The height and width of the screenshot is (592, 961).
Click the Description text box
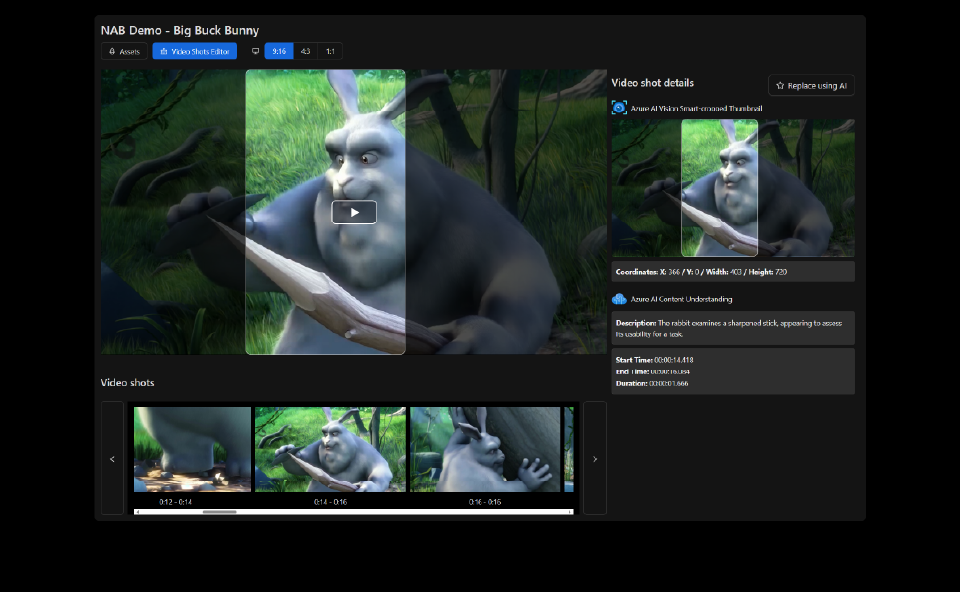pyautogui.click(x=733, y=328)
